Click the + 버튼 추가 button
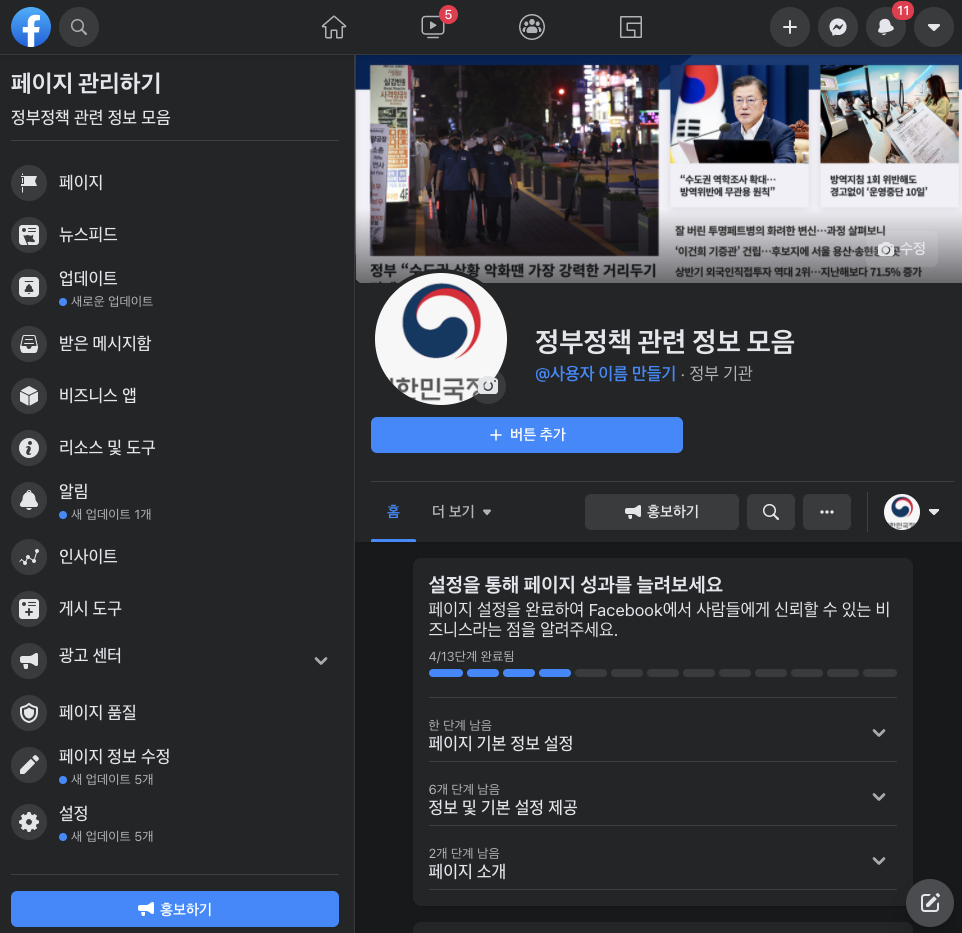962x933 pixels. pyautogui.click(x=526, y=435)
